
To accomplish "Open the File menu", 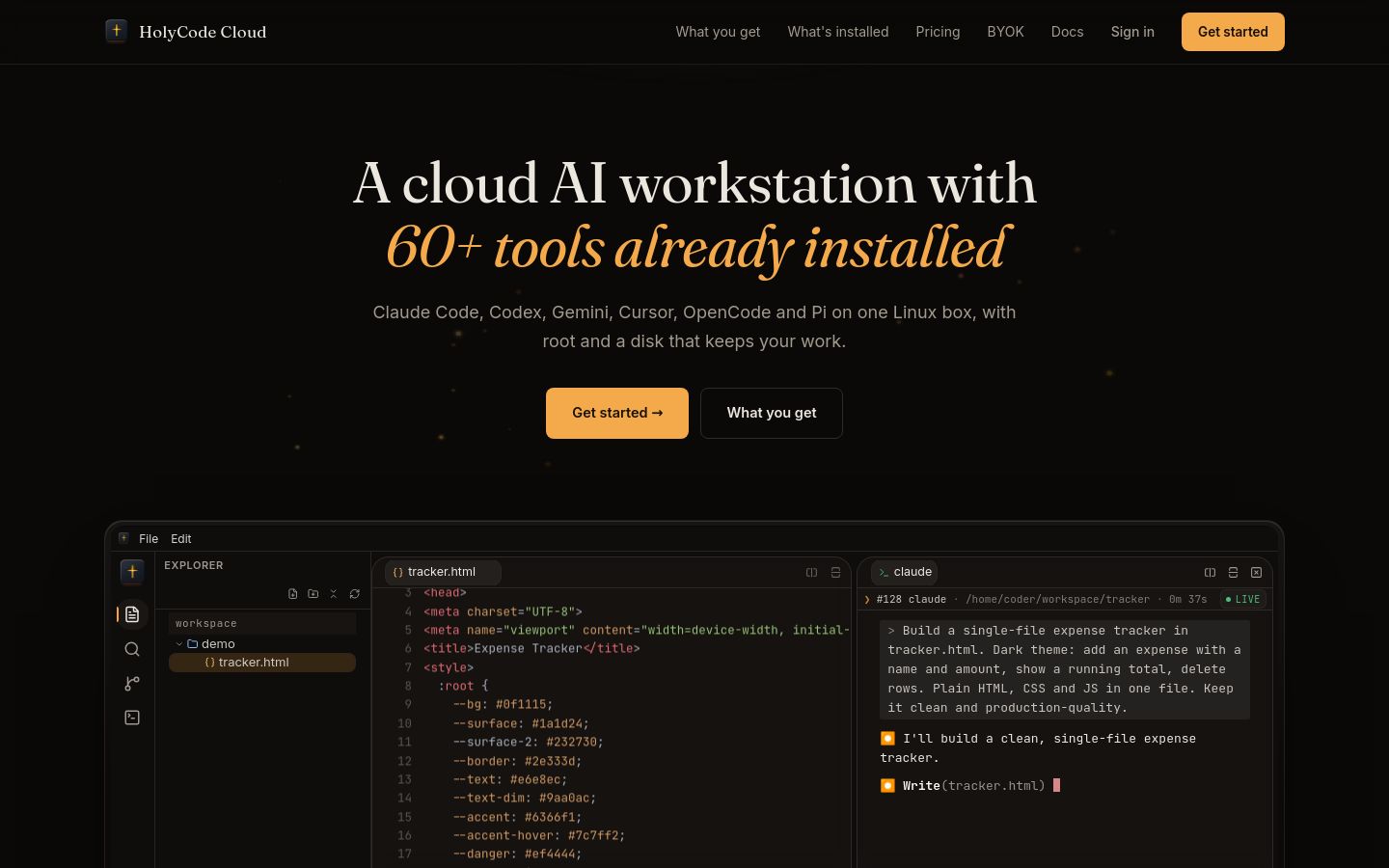I will [x=149, y=538].
